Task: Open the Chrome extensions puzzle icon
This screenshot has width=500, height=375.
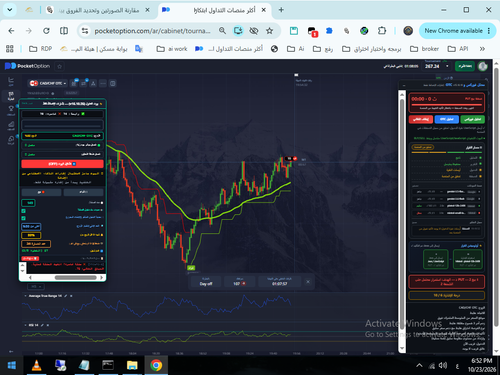Action: (x=382, y=31)
